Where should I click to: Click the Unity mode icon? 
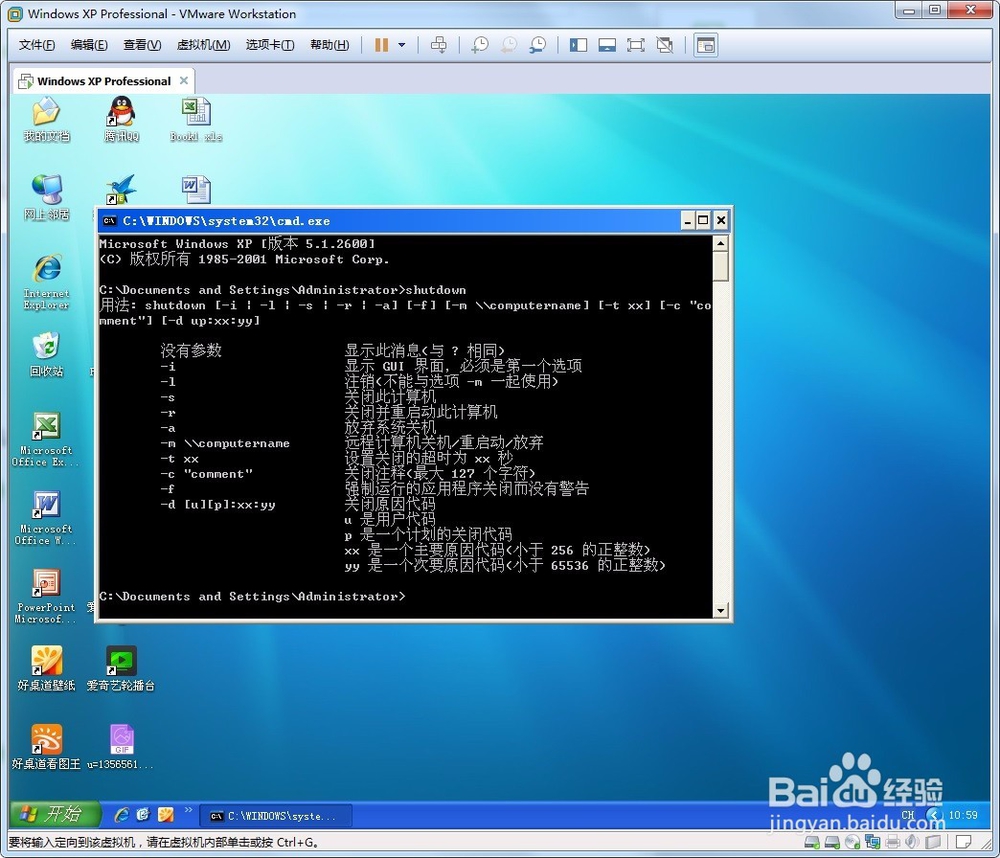(x=665, y=45)
